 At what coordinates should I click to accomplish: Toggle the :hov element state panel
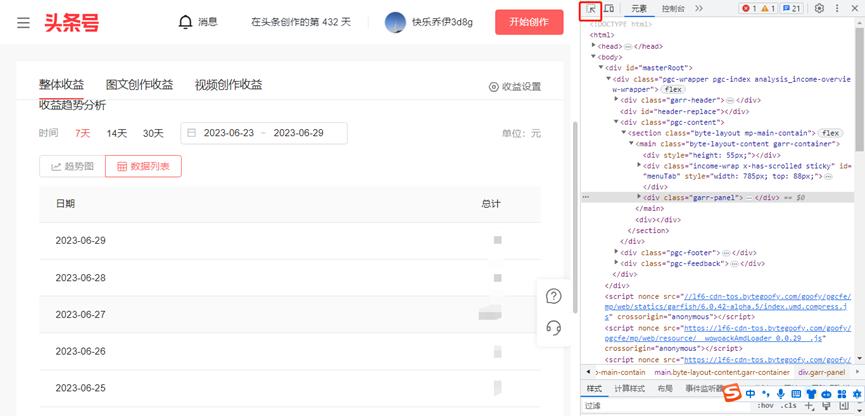click(765, 406)
